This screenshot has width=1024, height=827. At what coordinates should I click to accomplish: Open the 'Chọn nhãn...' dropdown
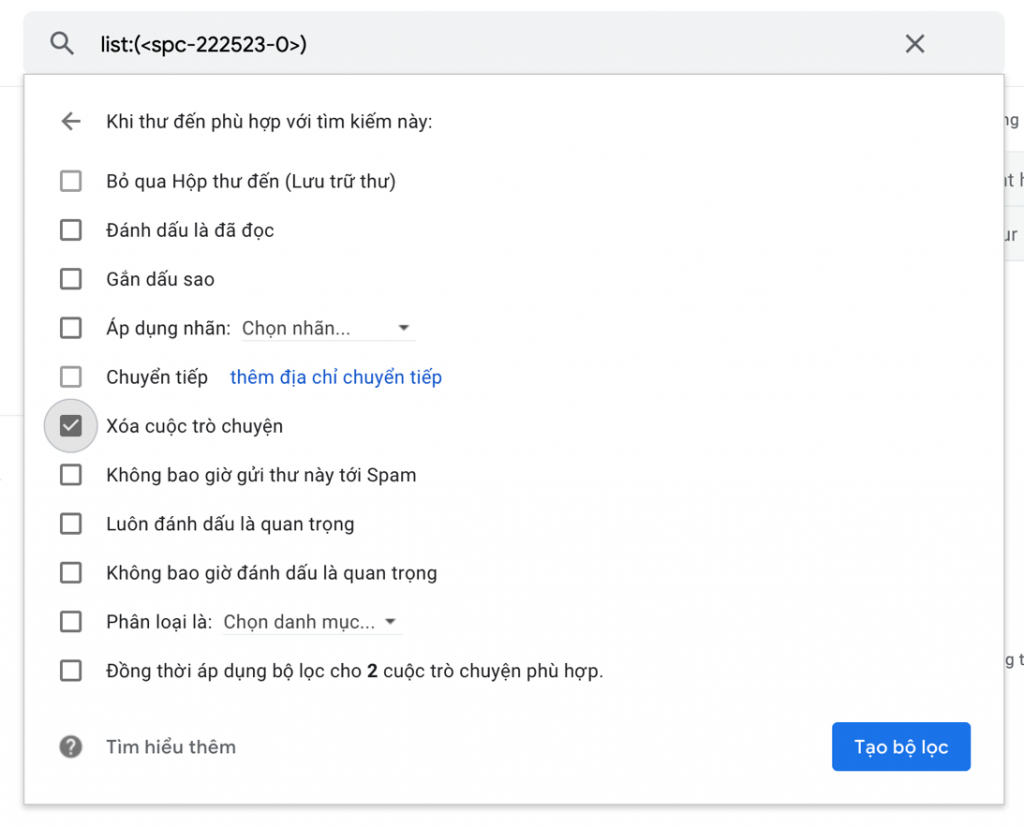pos(328,327)
